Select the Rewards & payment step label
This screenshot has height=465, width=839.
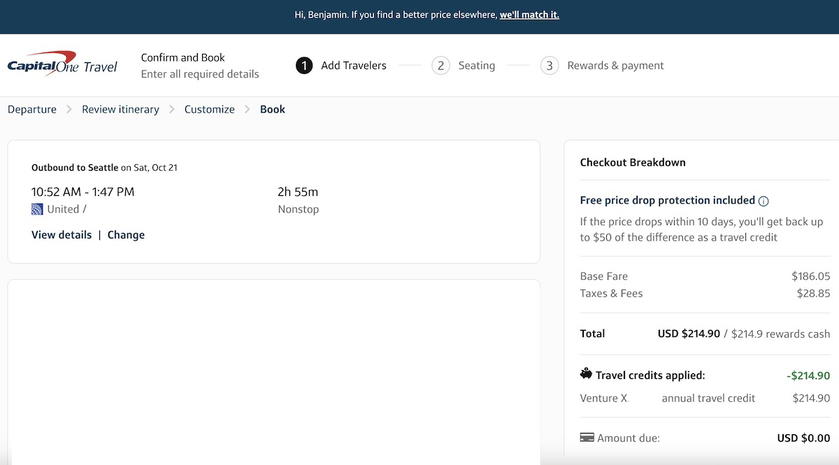(x=615, y=65)
